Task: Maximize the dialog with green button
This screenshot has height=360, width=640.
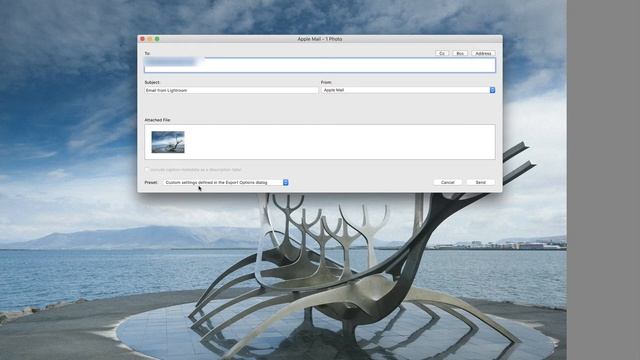Action: click(x=157, y=39)
